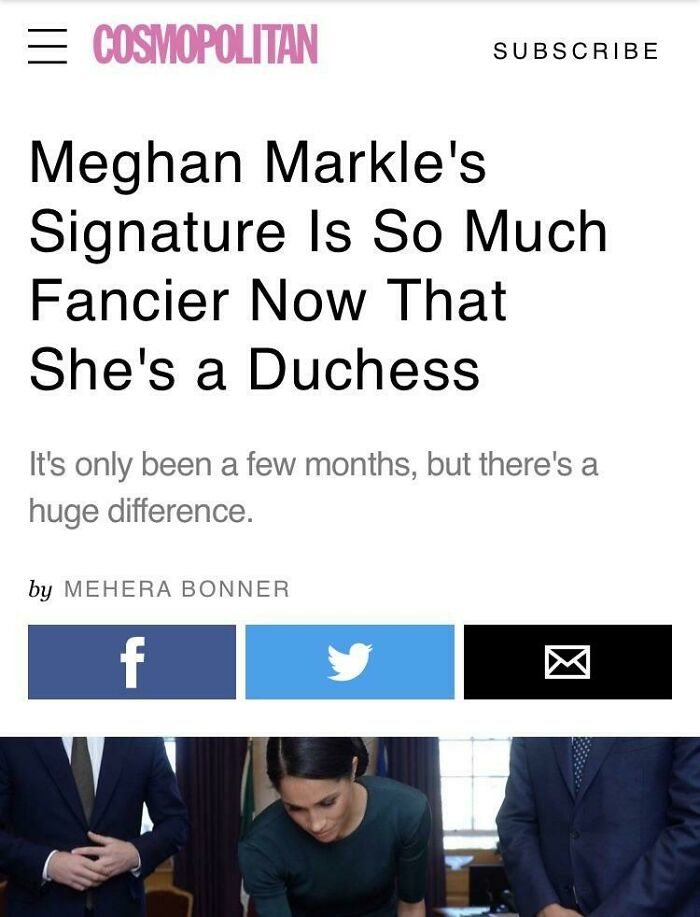
Task: Tap the photo of Meghan Markle signing
Action: (x=350, y=825)
